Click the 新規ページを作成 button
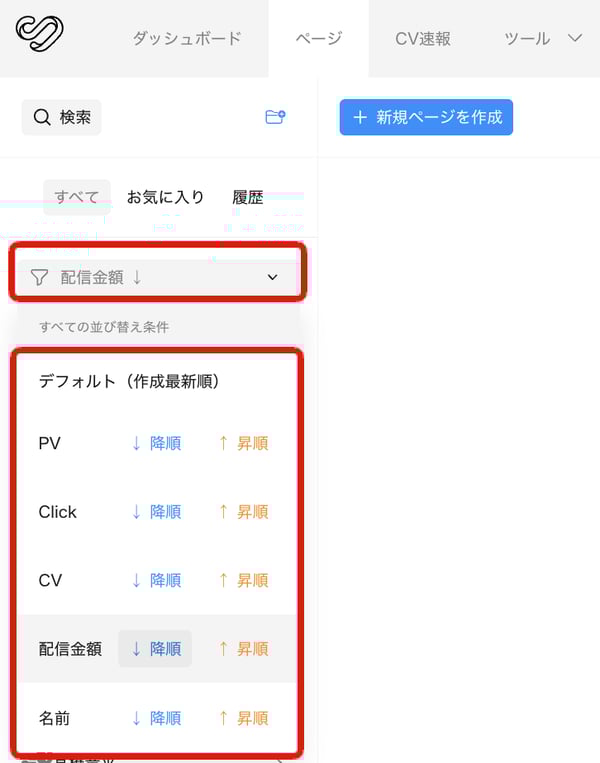 point(426,117)
